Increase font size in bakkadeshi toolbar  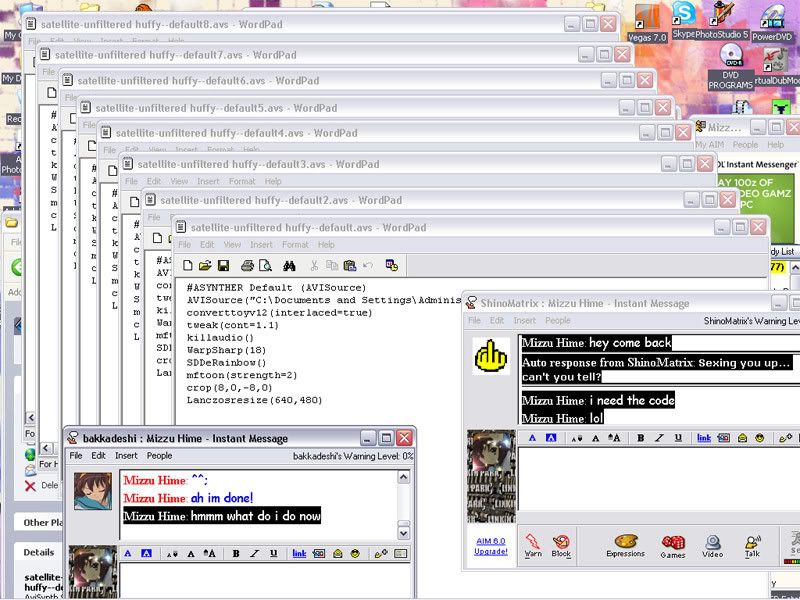tap(210, 554)
